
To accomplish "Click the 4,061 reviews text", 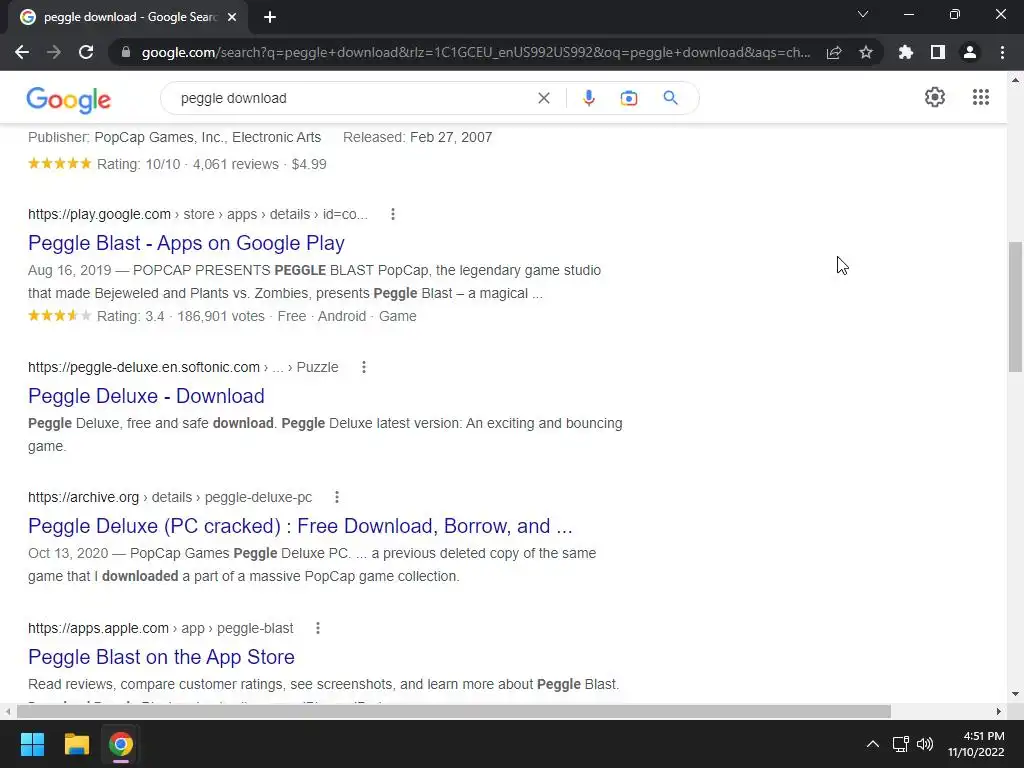I will pos(236,164).
